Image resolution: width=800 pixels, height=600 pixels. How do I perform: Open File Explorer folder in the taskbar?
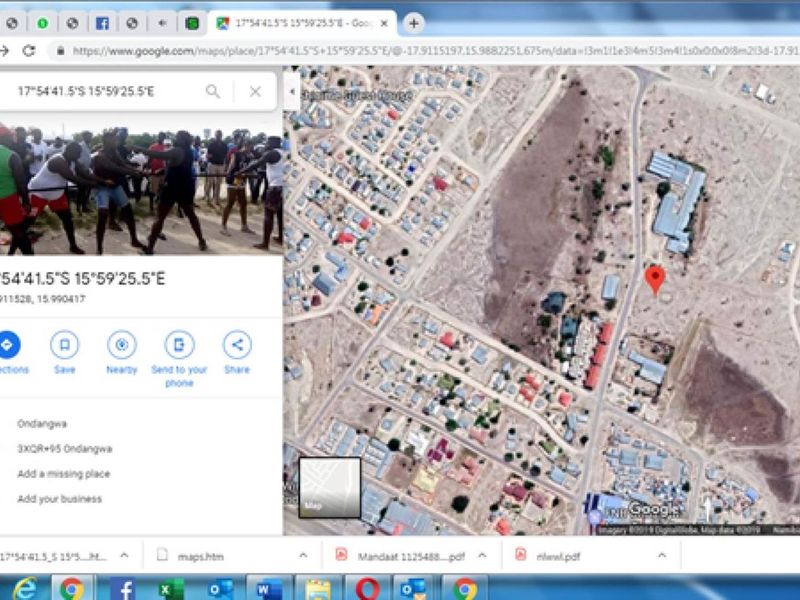pos(318,588)
